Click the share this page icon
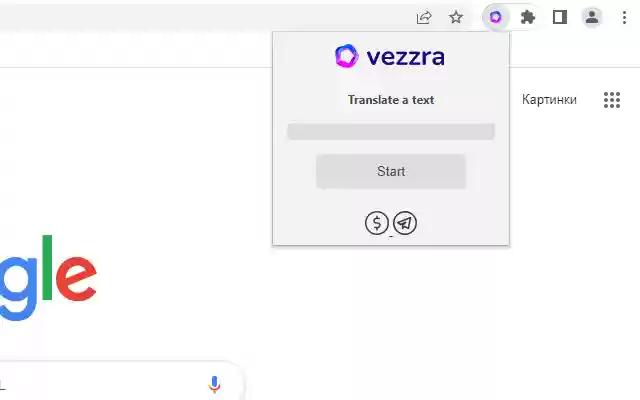 point(424,17)
